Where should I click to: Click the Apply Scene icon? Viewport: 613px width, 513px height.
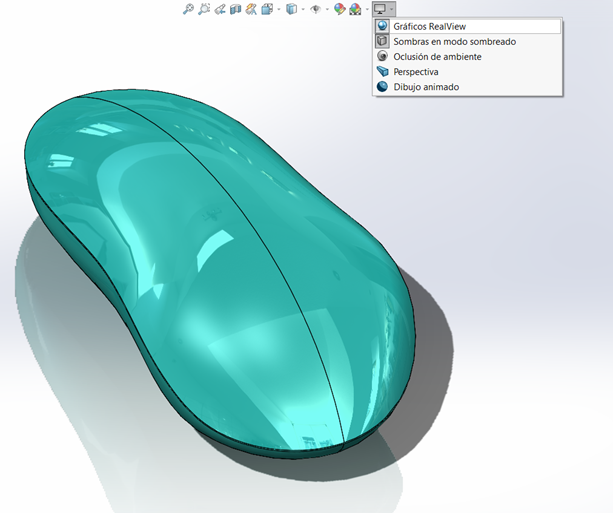[355, 9]
